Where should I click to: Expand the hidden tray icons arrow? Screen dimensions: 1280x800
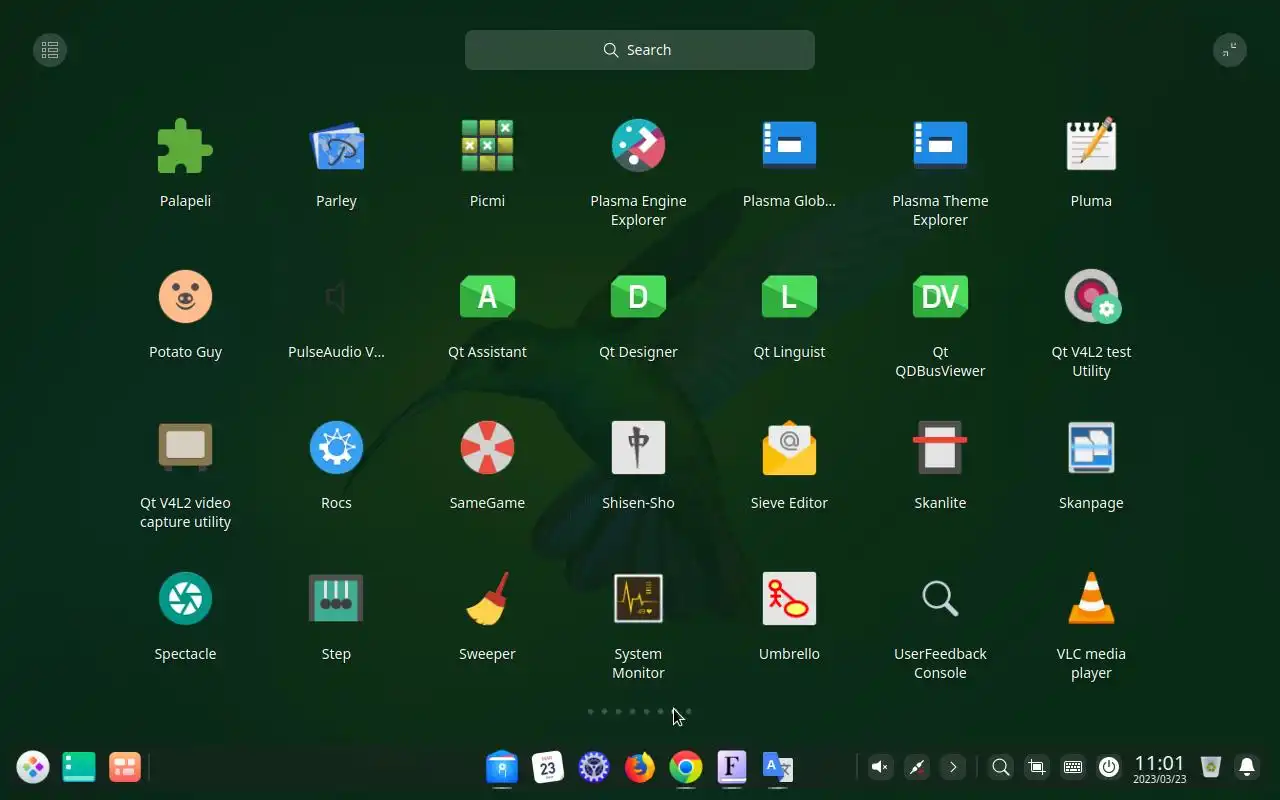[953, 767]
